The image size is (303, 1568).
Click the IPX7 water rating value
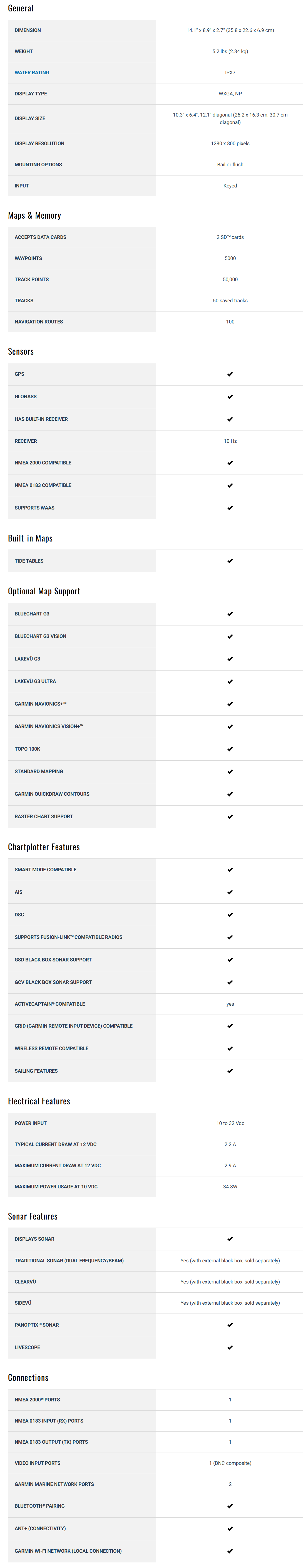pos(230,72)
